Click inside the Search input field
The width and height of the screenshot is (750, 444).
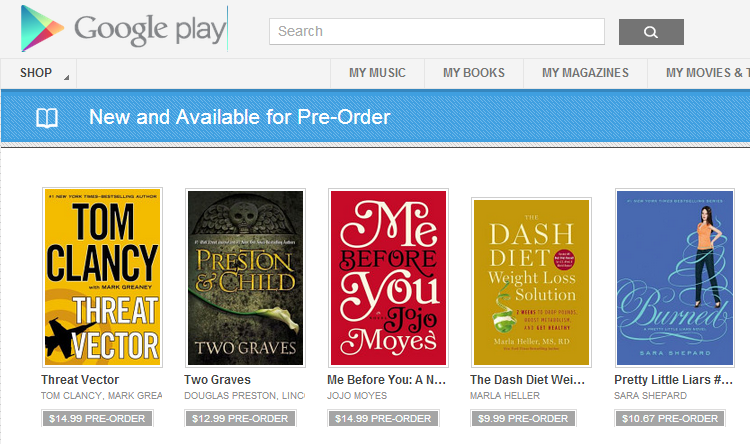[x=436, y=32]
